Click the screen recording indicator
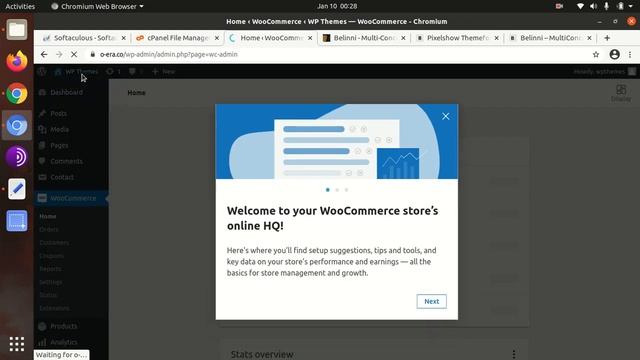Screen dimensions: 640x360 tap(559, 6)
